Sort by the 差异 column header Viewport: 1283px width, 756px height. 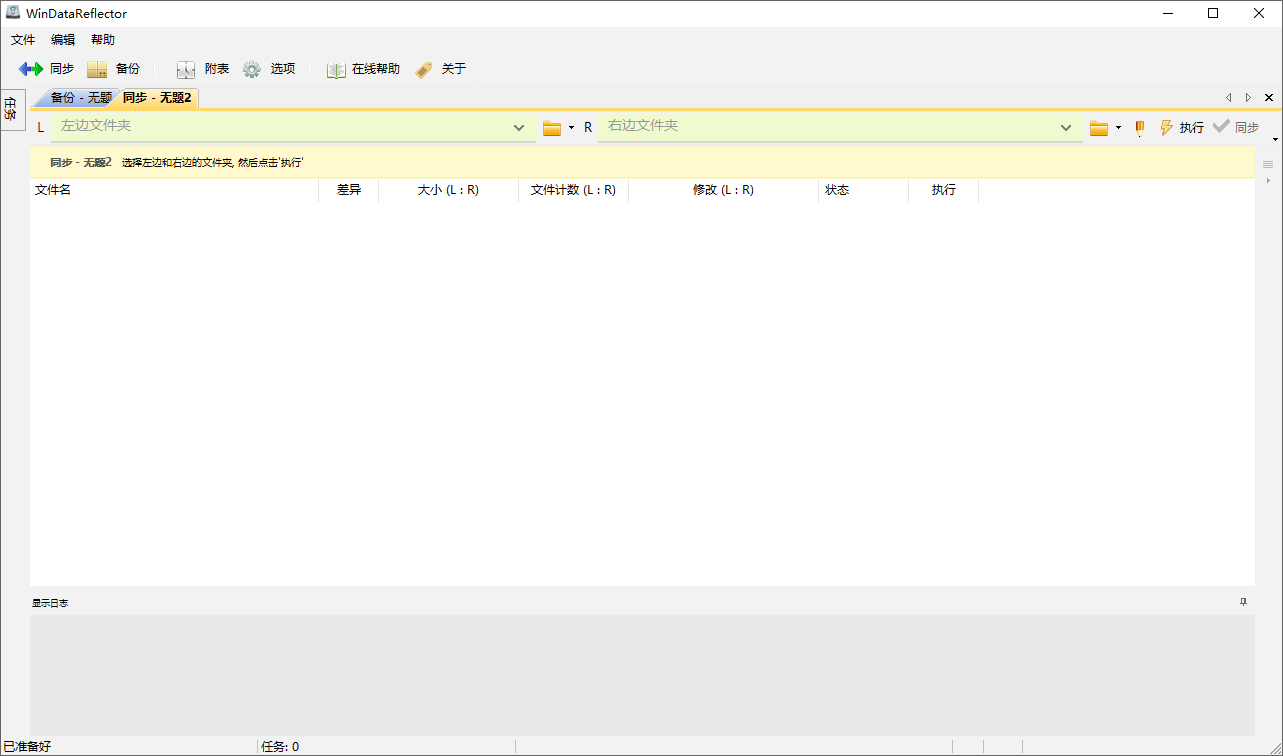349,190
